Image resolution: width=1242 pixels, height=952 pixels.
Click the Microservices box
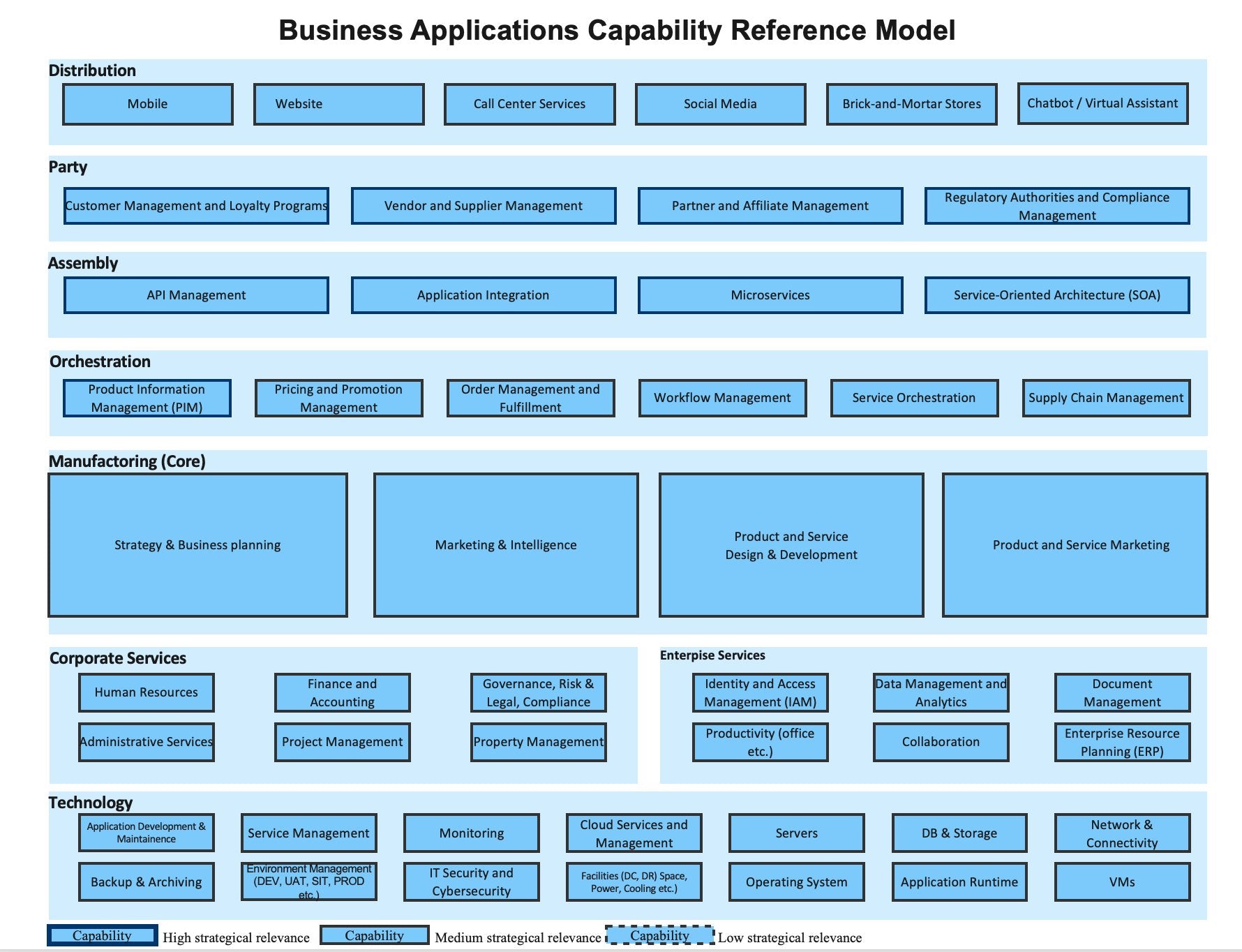[770, 295]
